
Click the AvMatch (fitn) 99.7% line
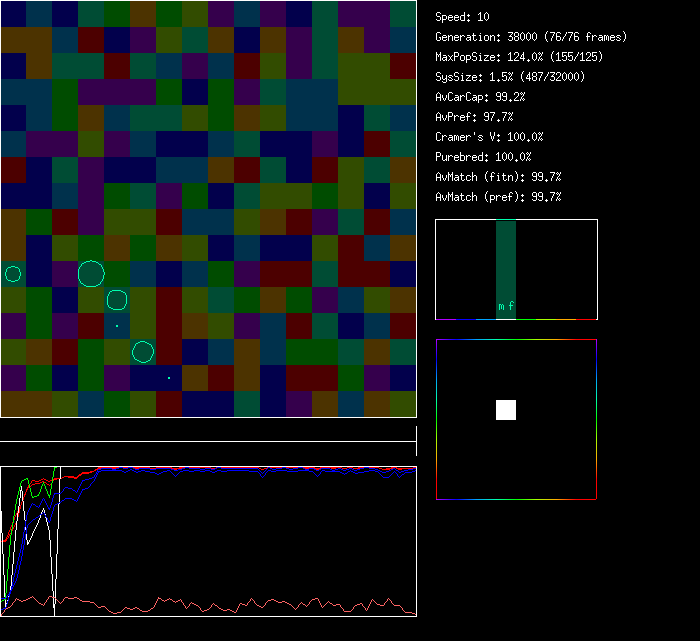tap(498, 177)
